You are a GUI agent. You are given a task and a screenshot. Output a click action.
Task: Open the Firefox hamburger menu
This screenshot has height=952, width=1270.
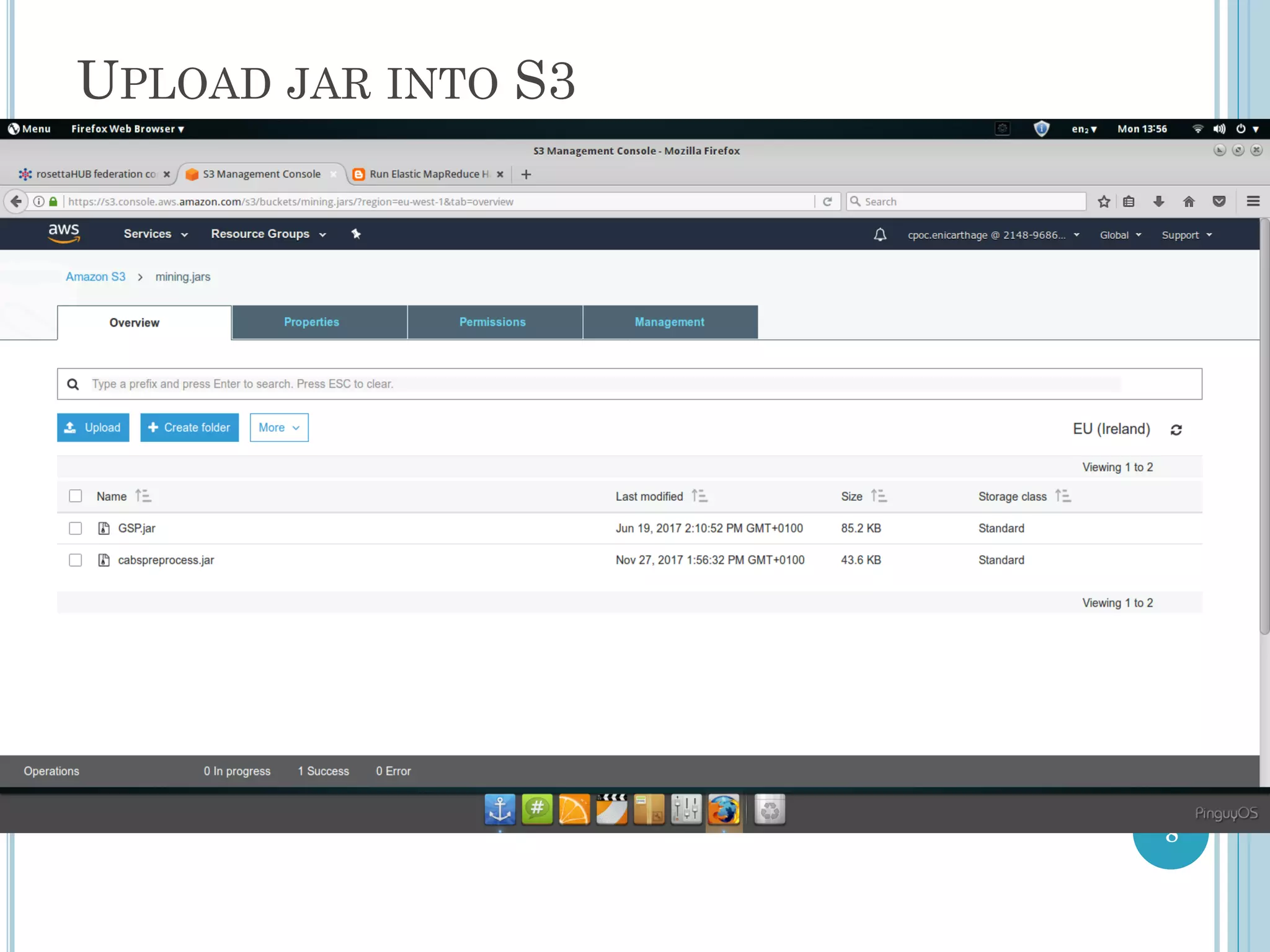[x=1253, y=201]
